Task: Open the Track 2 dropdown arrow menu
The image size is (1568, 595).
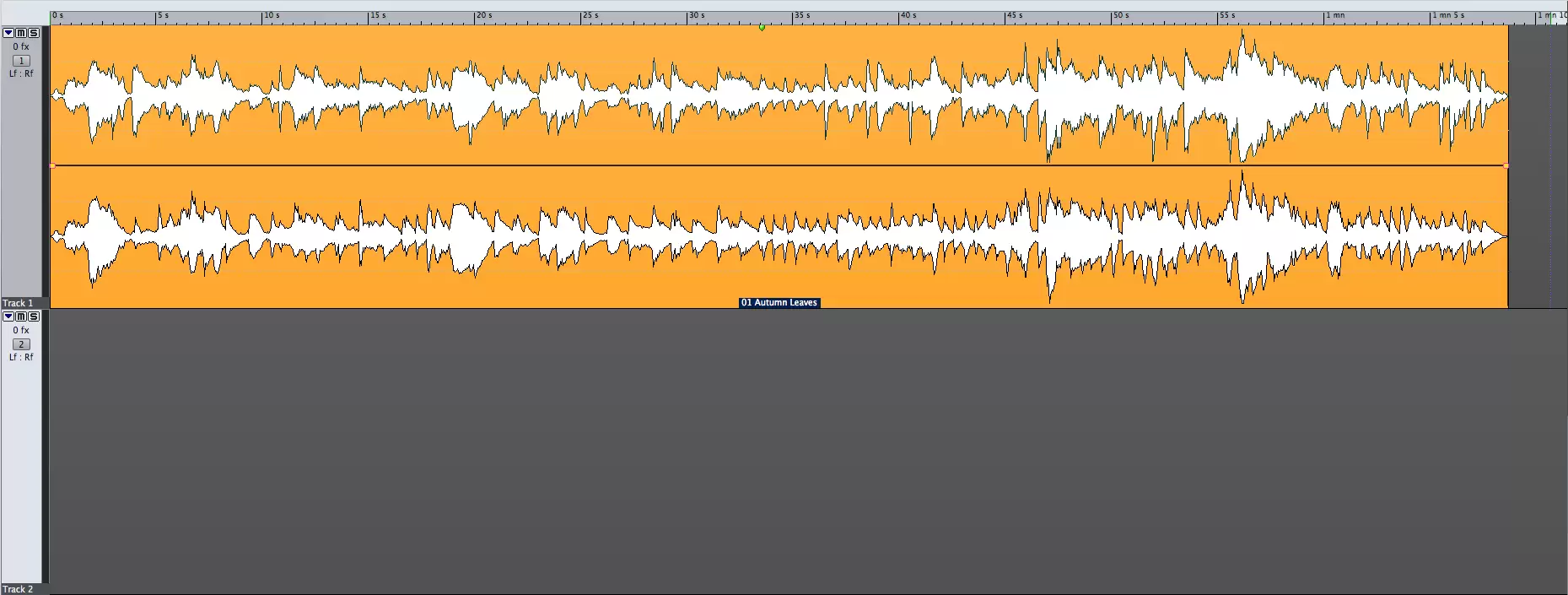Action: point(8,316)
